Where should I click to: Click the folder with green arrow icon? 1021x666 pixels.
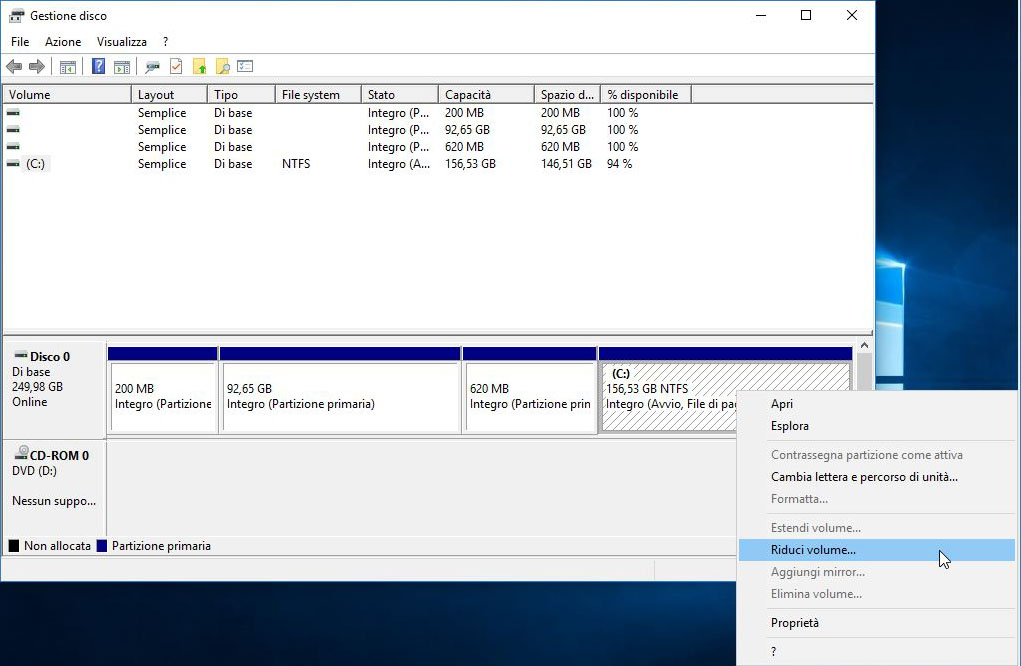pos(199,66)
